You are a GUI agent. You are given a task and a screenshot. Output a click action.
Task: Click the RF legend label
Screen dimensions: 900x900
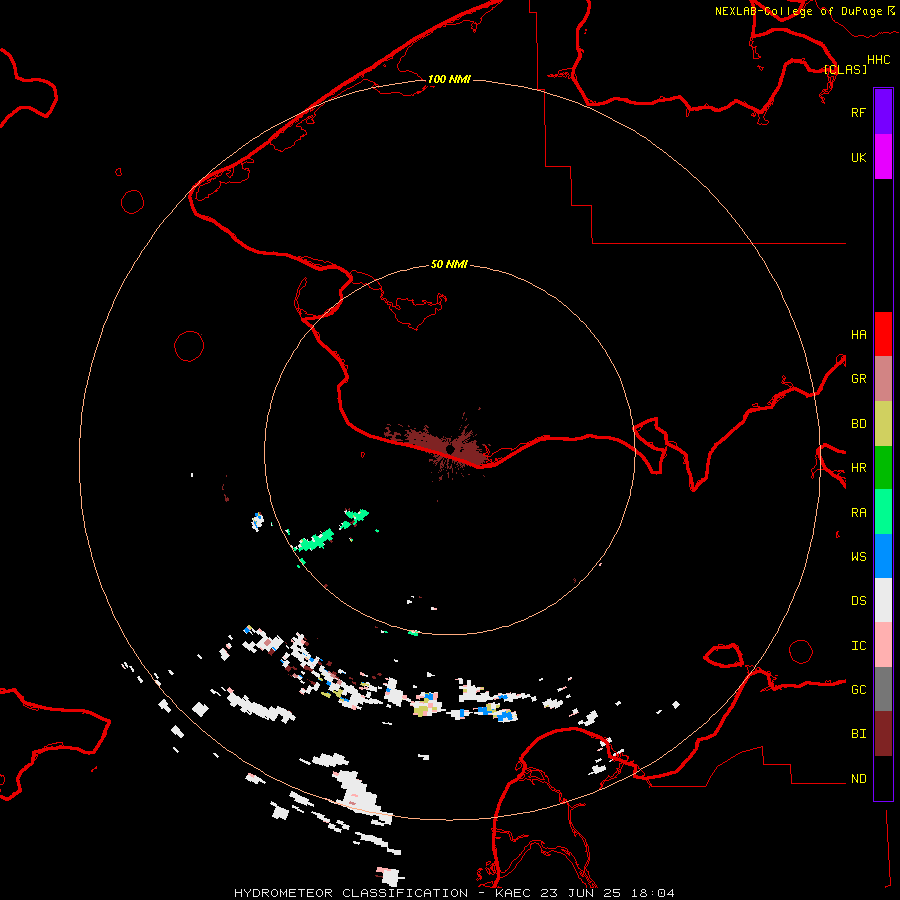(x=858, y=112)
